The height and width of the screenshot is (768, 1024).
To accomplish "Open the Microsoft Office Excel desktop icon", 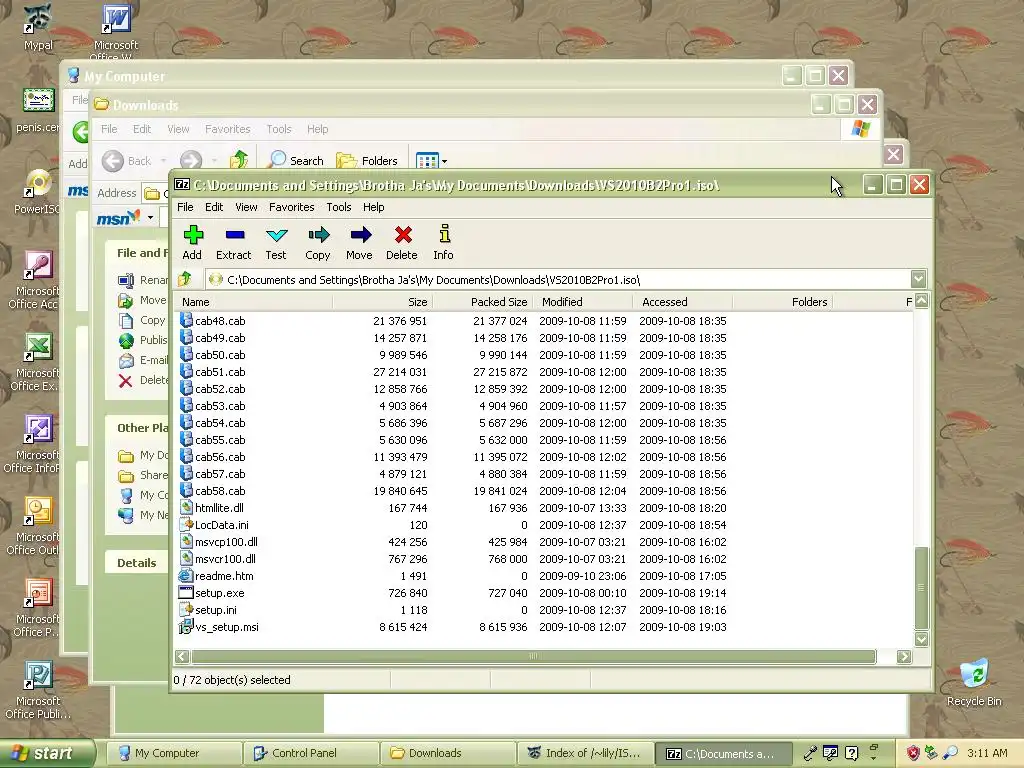I will pos(37,347).
